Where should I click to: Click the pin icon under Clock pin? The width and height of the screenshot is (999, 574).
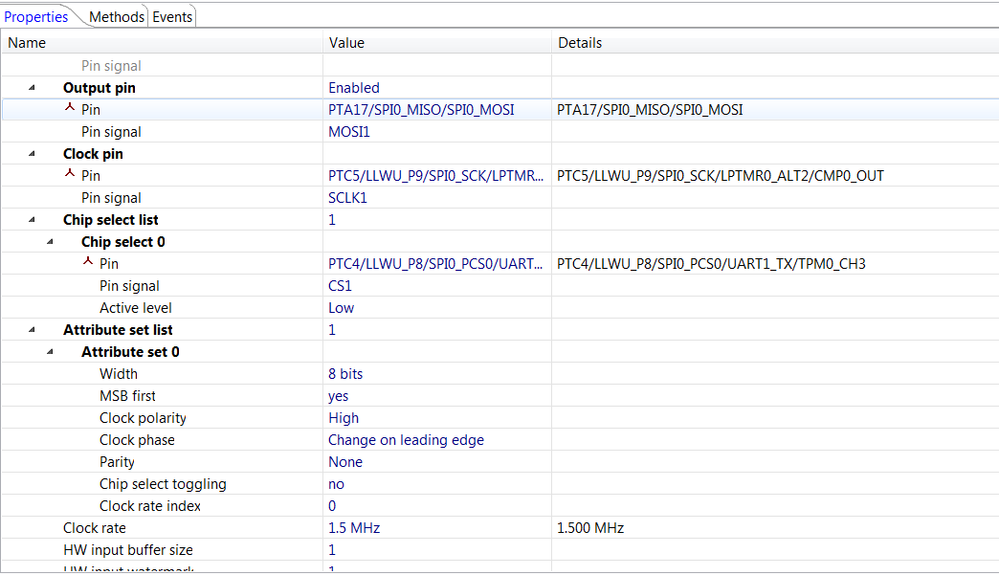(x=70, y=175)
